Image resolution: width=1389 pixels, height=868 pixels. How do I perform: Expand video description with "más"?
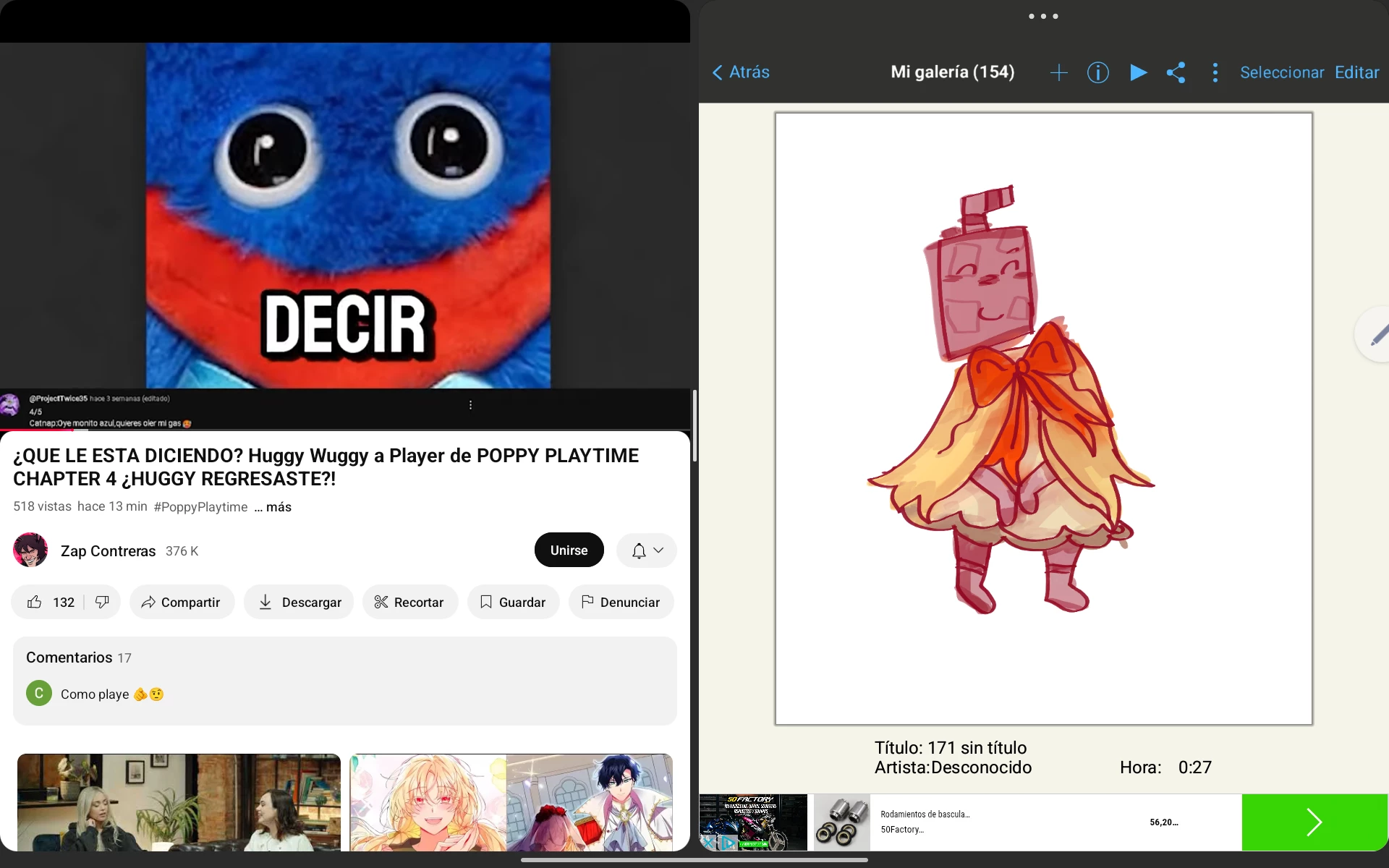tap(279, 507)
